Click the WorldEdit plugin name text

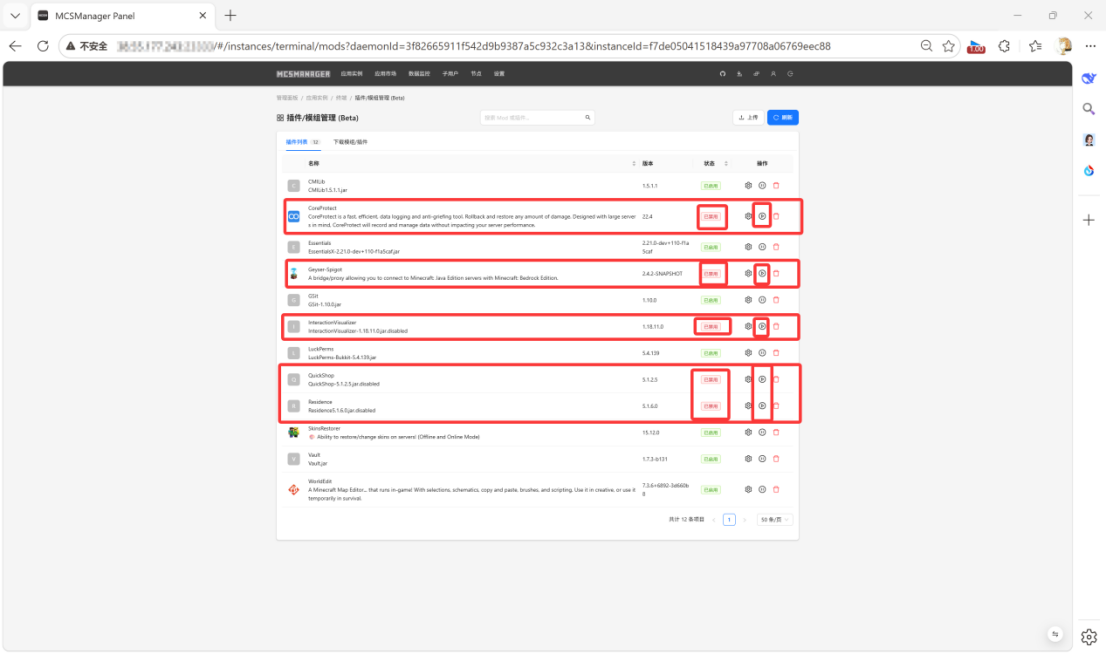pyautogui.click(x=320, y=481)
